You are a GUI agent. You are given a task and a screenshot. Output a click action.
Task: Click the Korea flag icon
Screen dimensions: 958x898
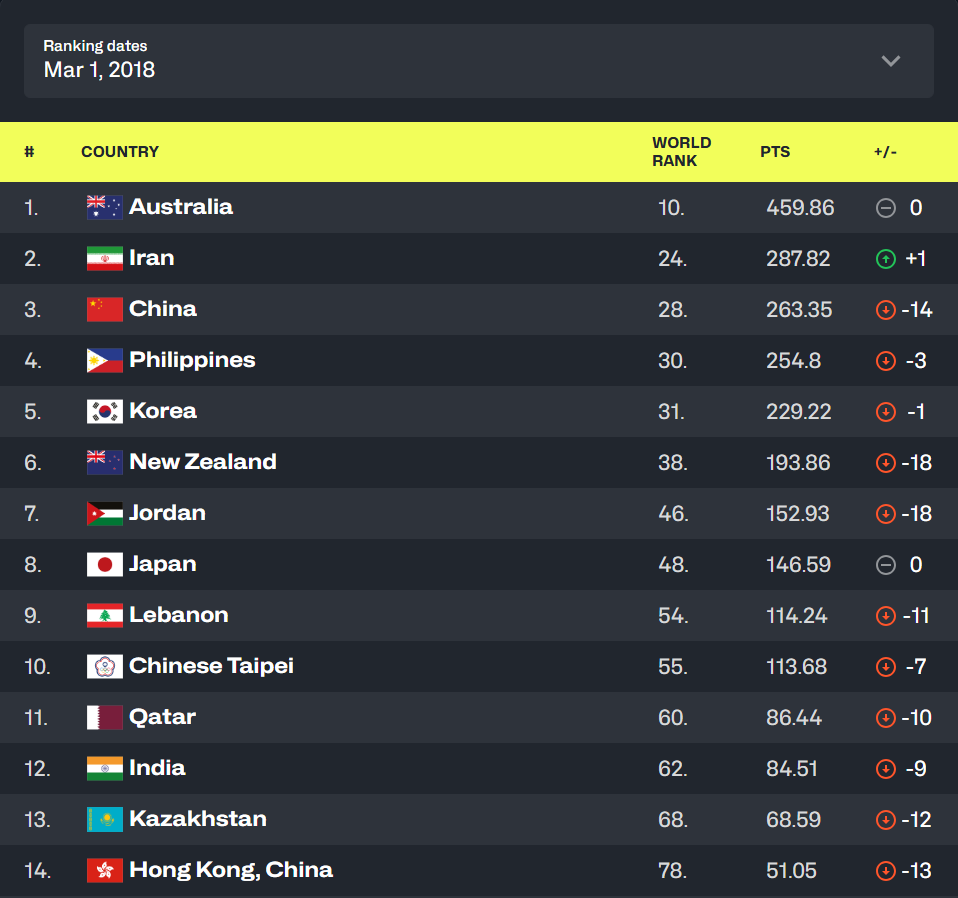[x=105, y=411]
